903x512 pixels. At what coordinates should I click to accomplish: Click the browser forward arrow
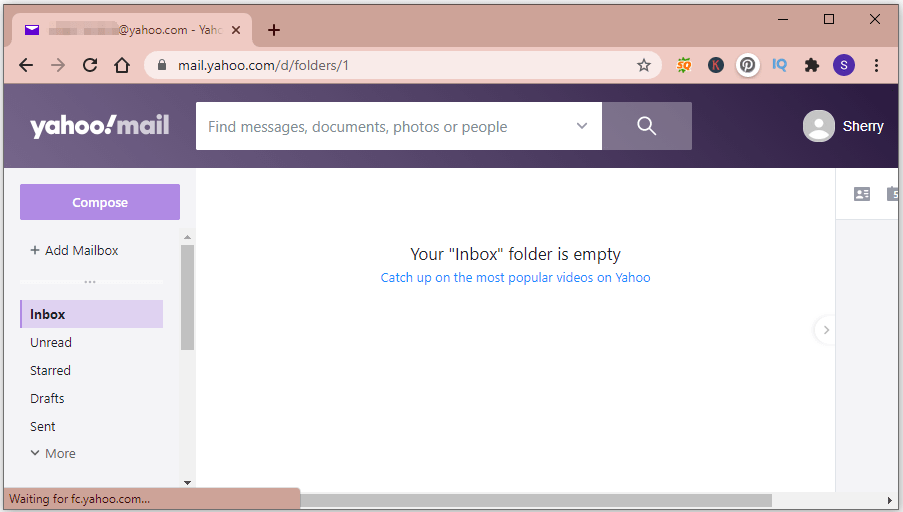[x=58, y=65]
